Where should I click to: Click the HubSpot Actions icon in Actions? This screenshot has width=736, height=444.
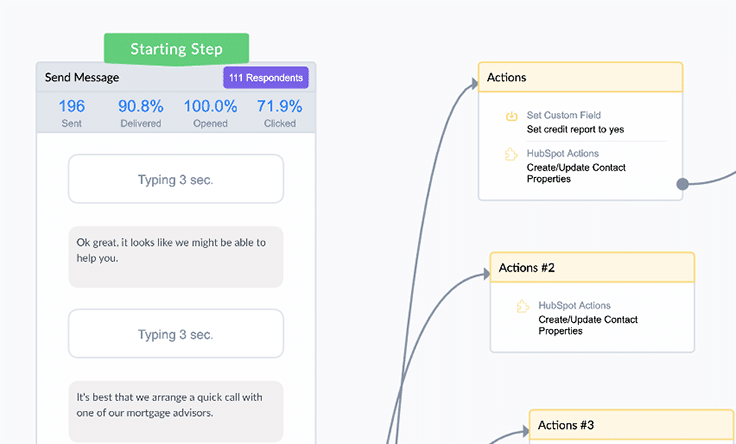click(x=511, y=154)
